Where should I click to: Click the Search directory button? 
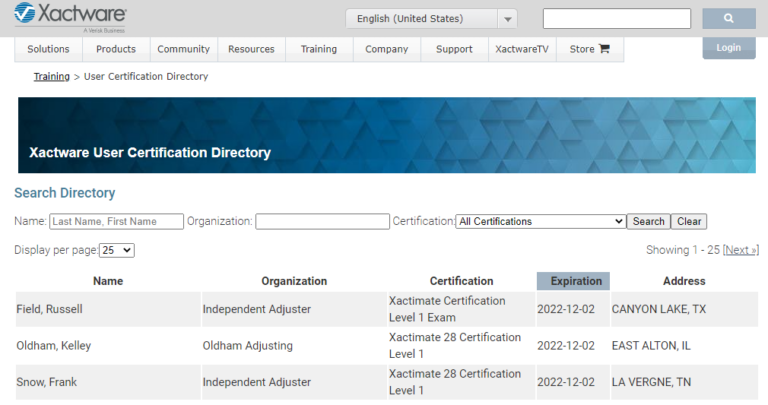pos(648,222)
